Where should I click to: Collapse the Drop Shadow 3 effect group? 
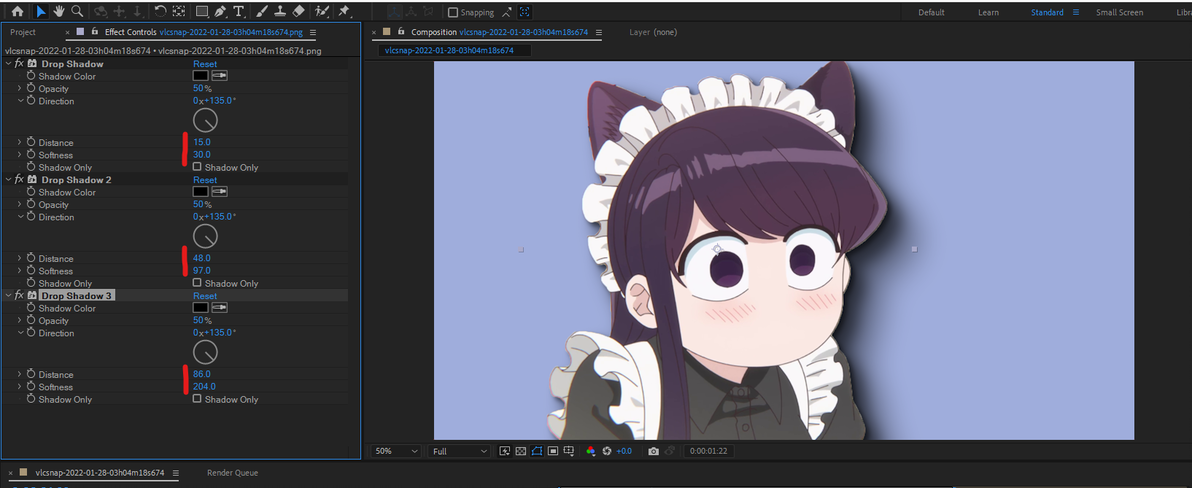8,295
